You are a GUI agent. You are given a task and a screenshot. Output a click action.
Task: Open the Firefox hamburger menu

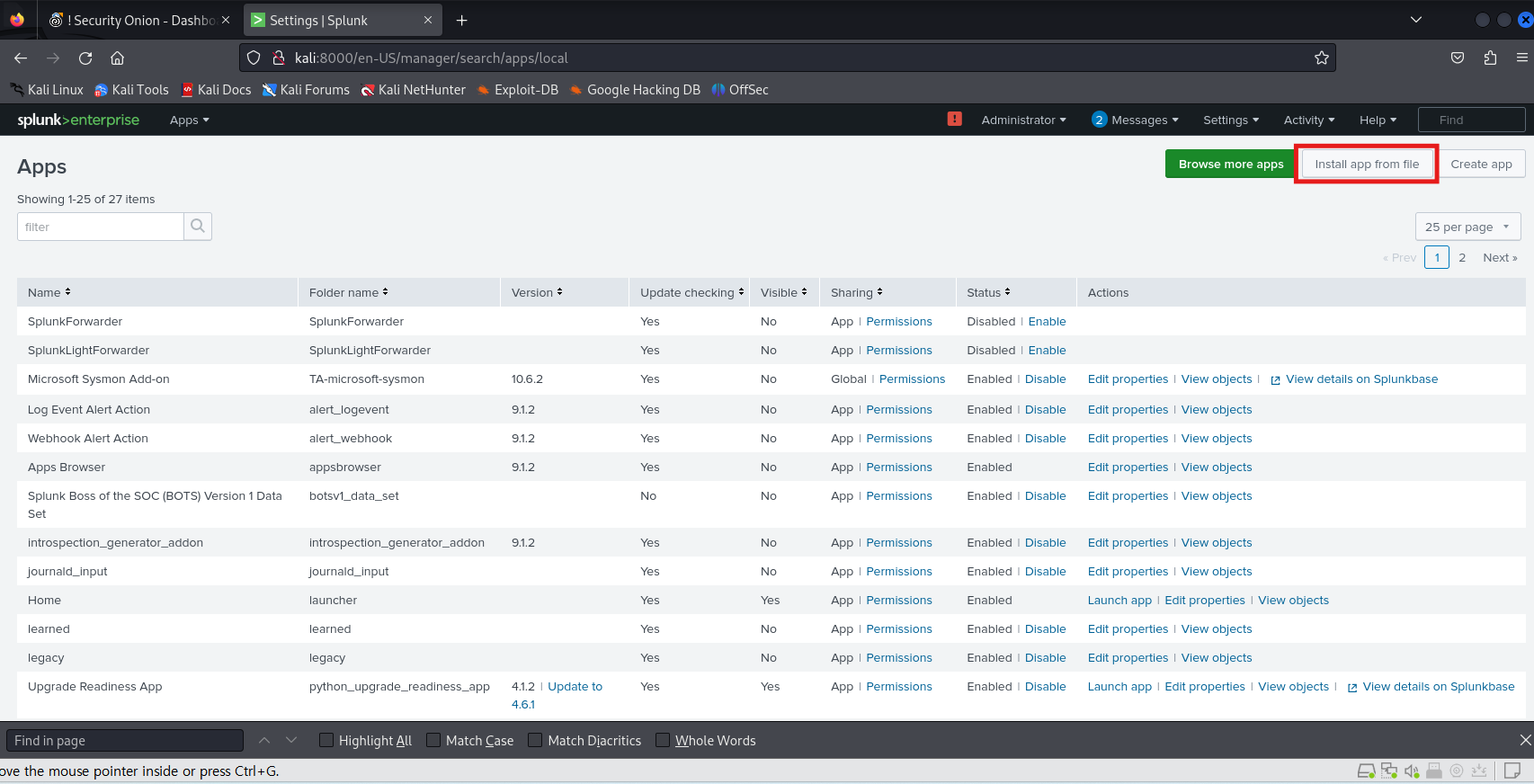1521,58
